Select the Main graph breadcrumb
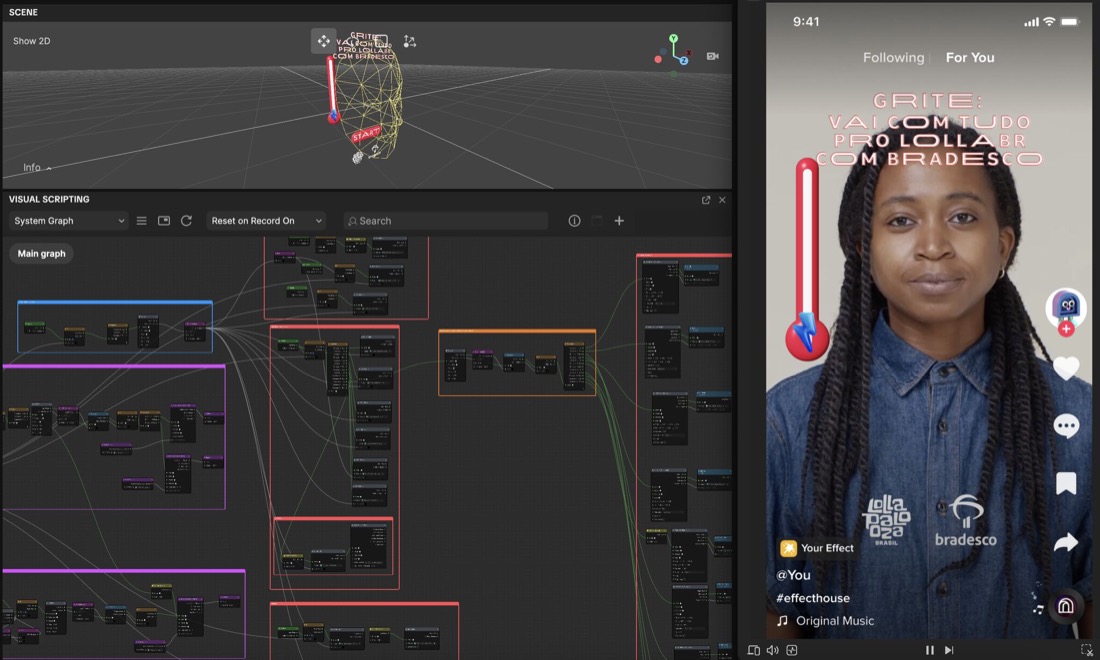This screenshot has height=660, width=1100. (41, 254)
